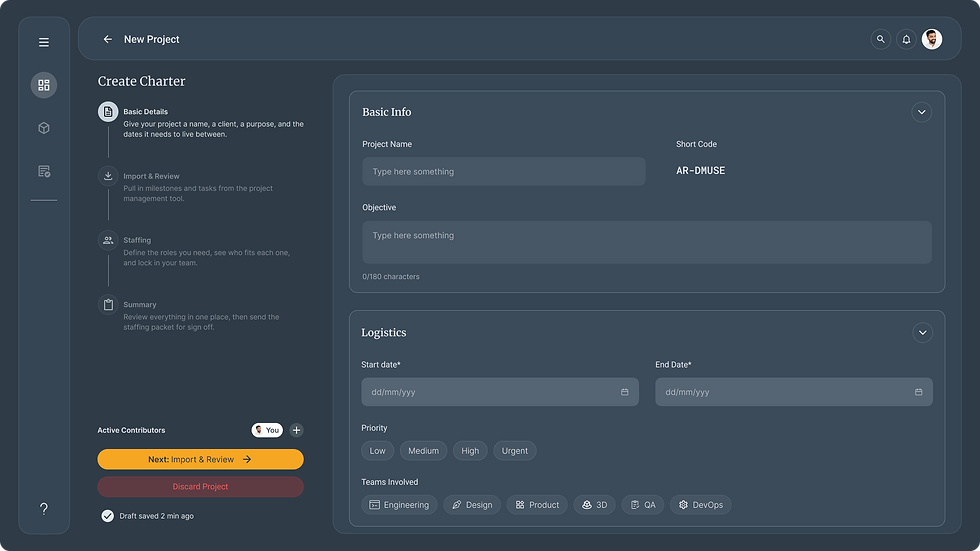The image size is (980, 551).
Task: Click the Teams Involved label
Action: pyautogui.click(x=389, y=482)
